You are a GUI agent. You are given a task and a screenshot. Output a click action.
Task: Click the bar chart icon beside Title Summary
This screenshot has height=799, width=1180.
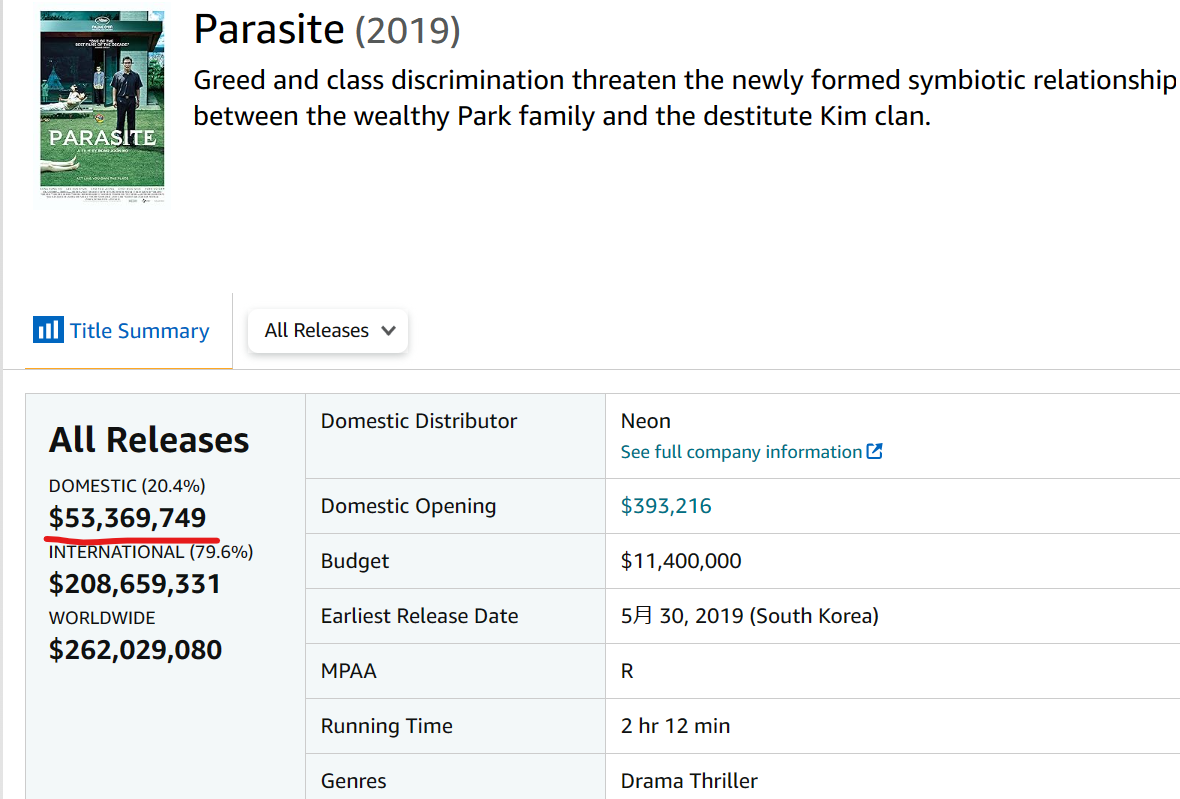(47, 330)
